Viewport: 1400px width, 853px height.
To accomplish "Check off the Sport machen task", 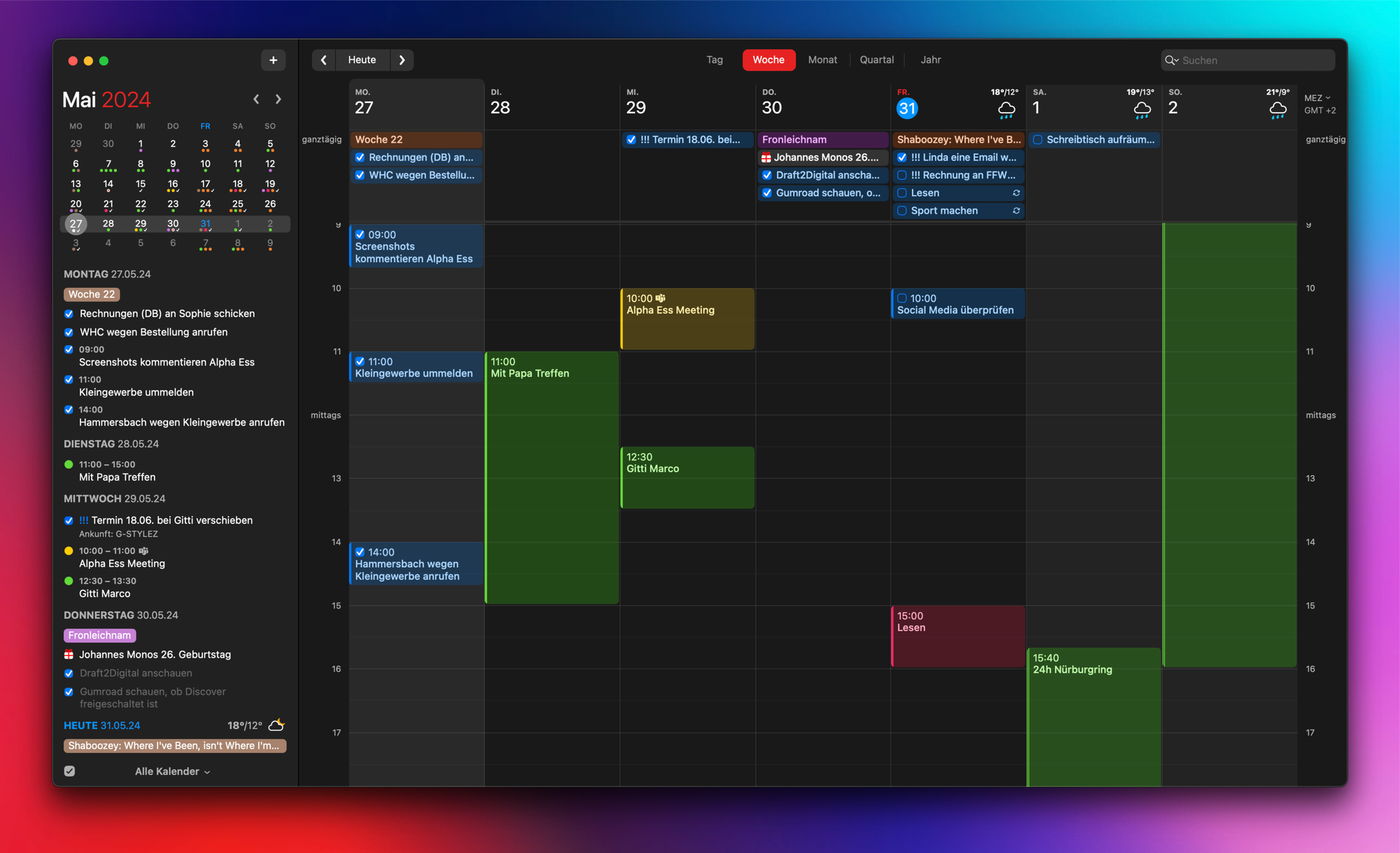I will (x=902, y=210).
